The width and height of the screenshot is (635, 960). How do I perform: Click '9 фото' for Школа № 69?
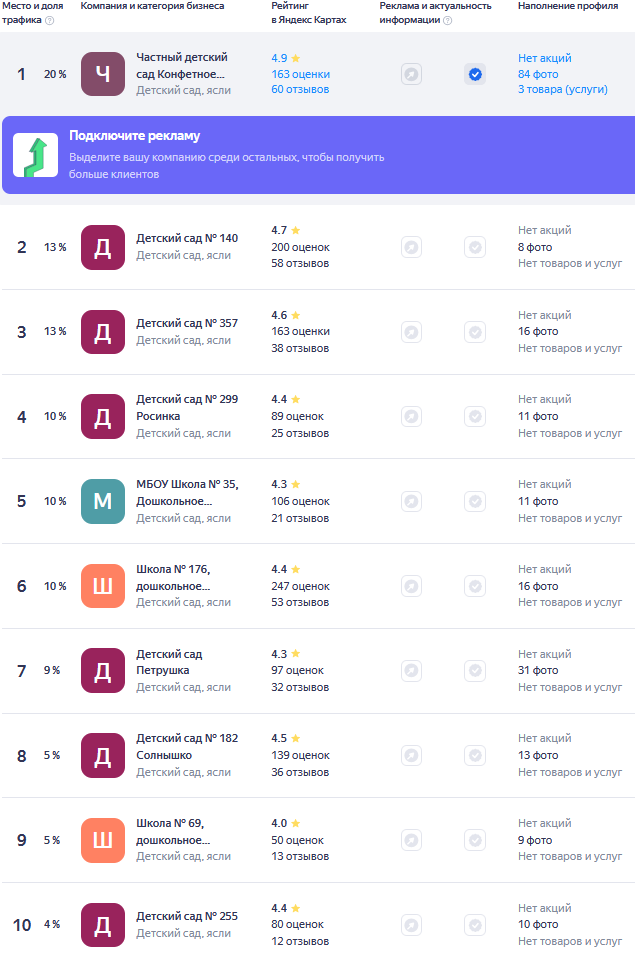[535, 841]
